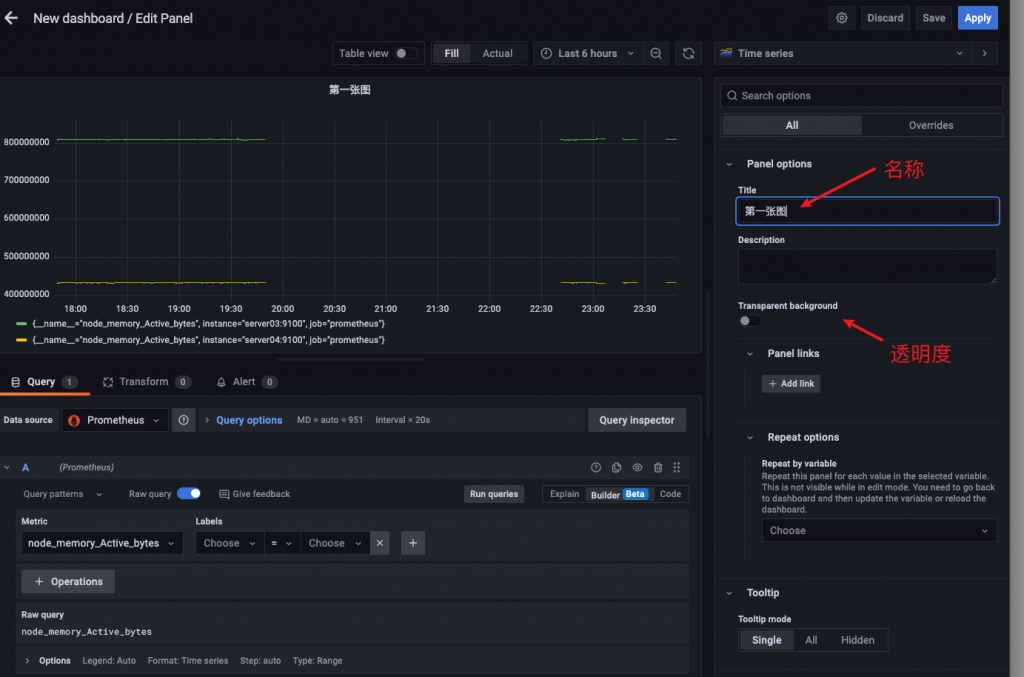This screenshot has width=1024, height=677.
Task: Open the Query patterns dropdown
Action: point(63,494)
